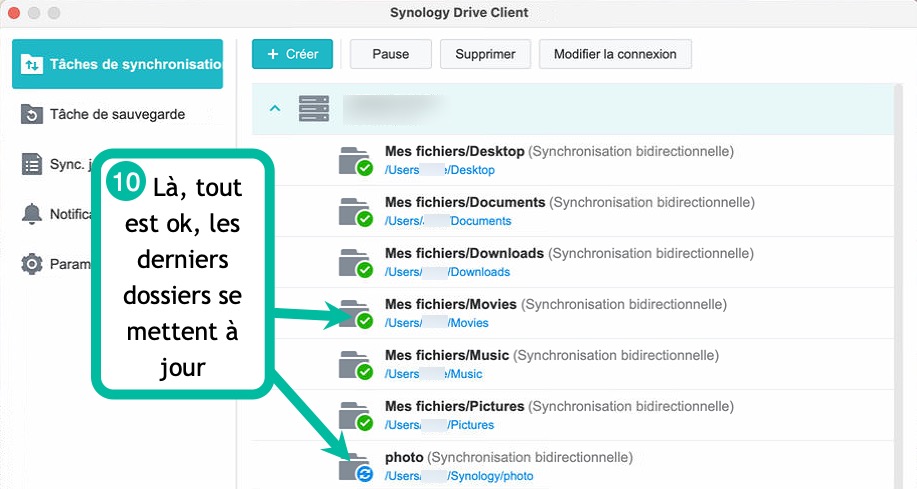The image size is (917, 489).
Task: Click the Downloads folder sync status icon
Action: (x=355, y=263)
